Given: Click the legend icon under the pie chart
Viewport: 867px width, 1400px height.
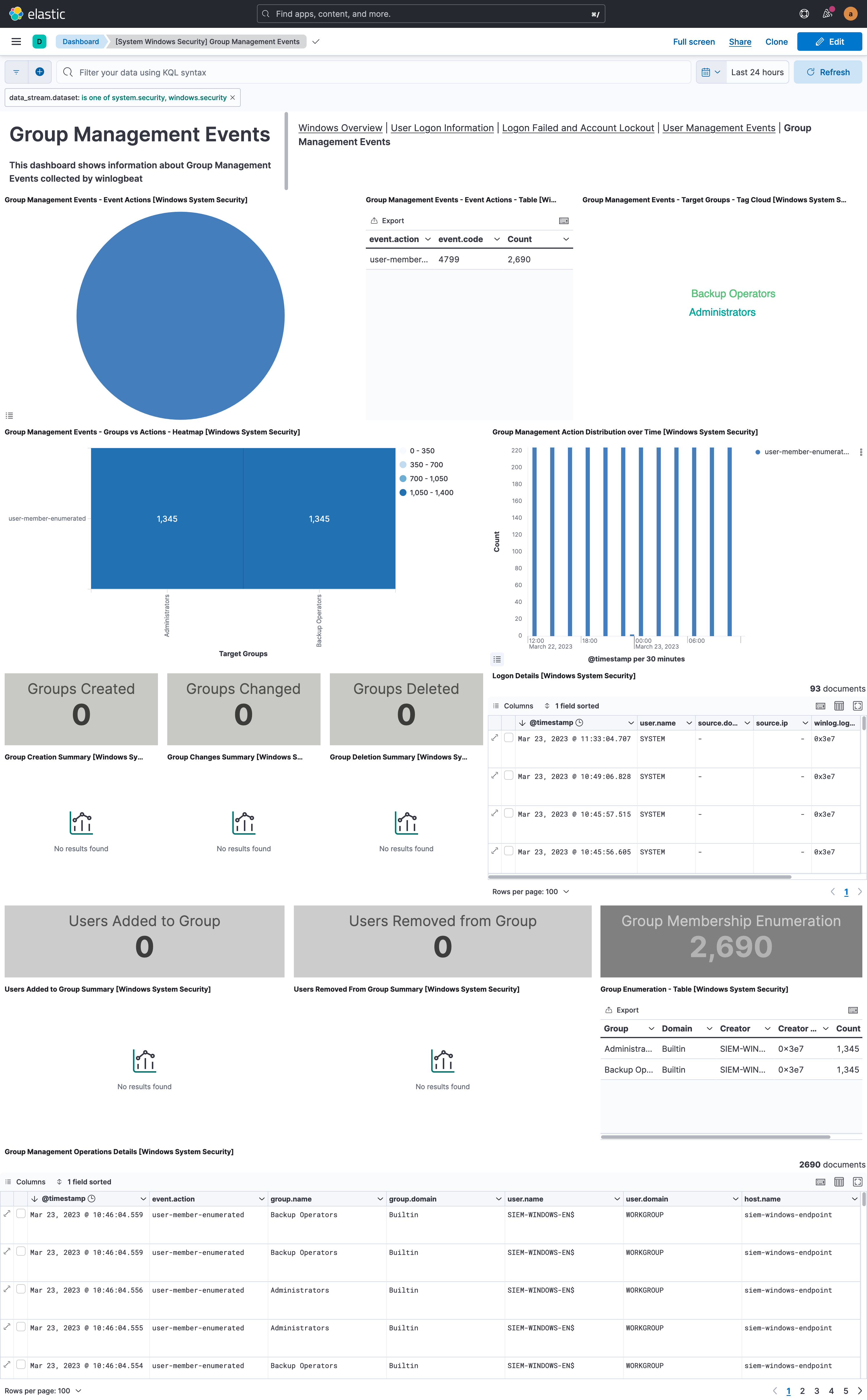Looking at the screenshot, I should click(9, 415).
